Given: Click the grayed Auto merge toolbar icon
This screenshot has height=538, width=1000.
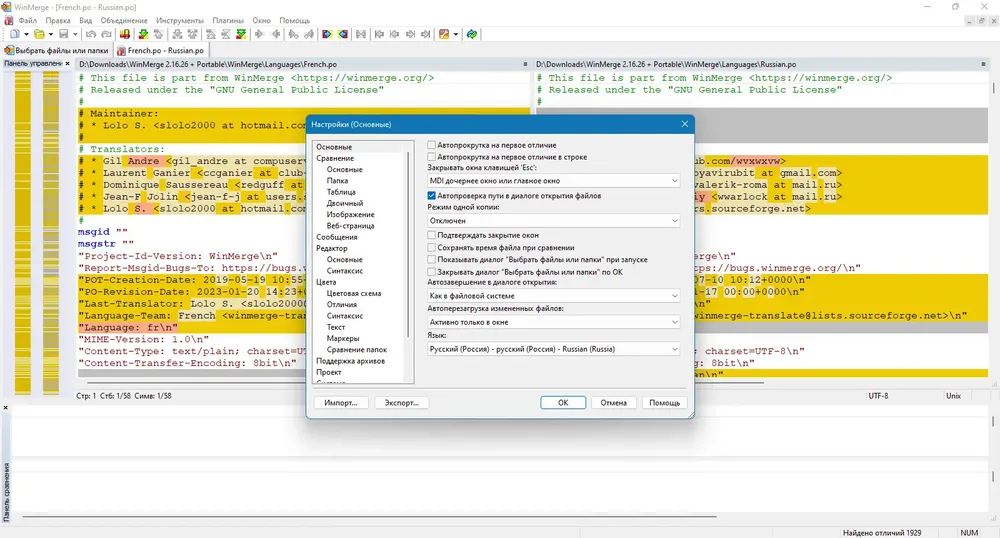Looking at the screenshot, I should tap(360, 34).
